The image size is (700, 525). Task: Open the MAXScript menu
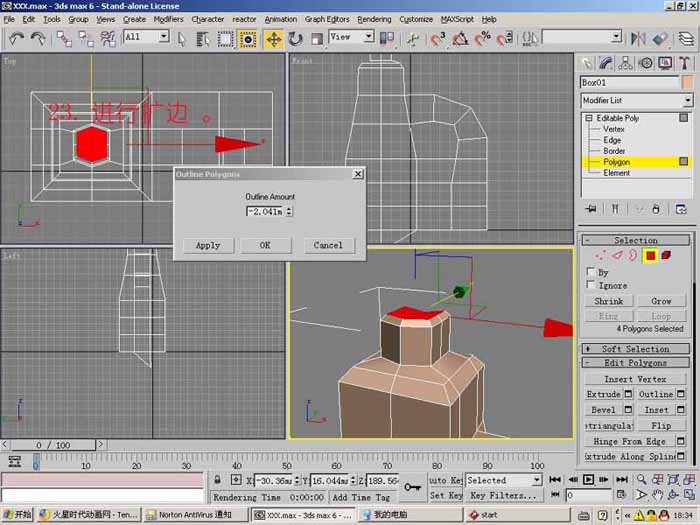tap(457, 19)
